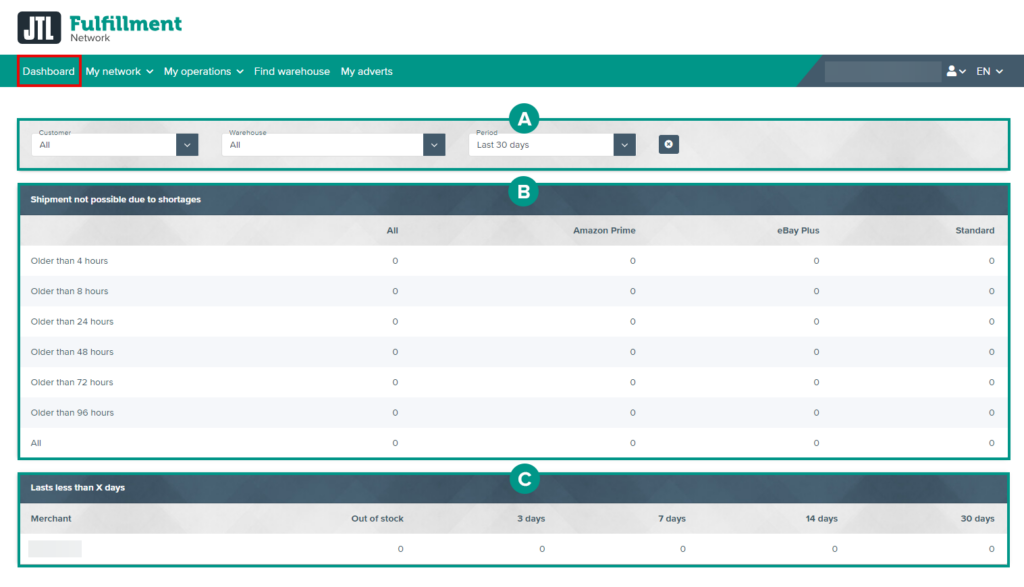Click the JTL Fulfillment Network logo
Viewport: 1024px width, 587px height.
pyautogui.click(x=100, y=27)
